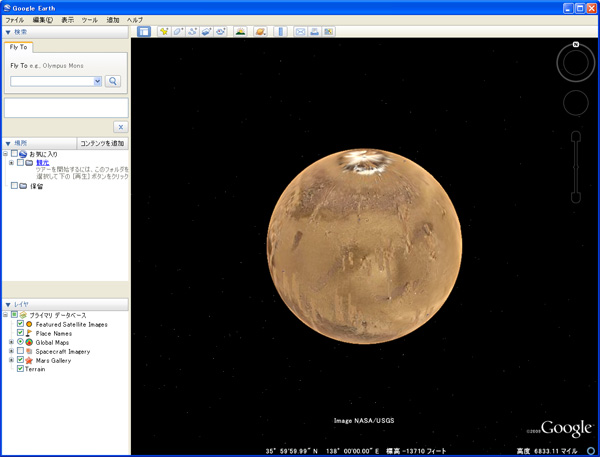Click the print toolbar icon
The height and width of the screenshot is (457, 600).
click(314, 32)
